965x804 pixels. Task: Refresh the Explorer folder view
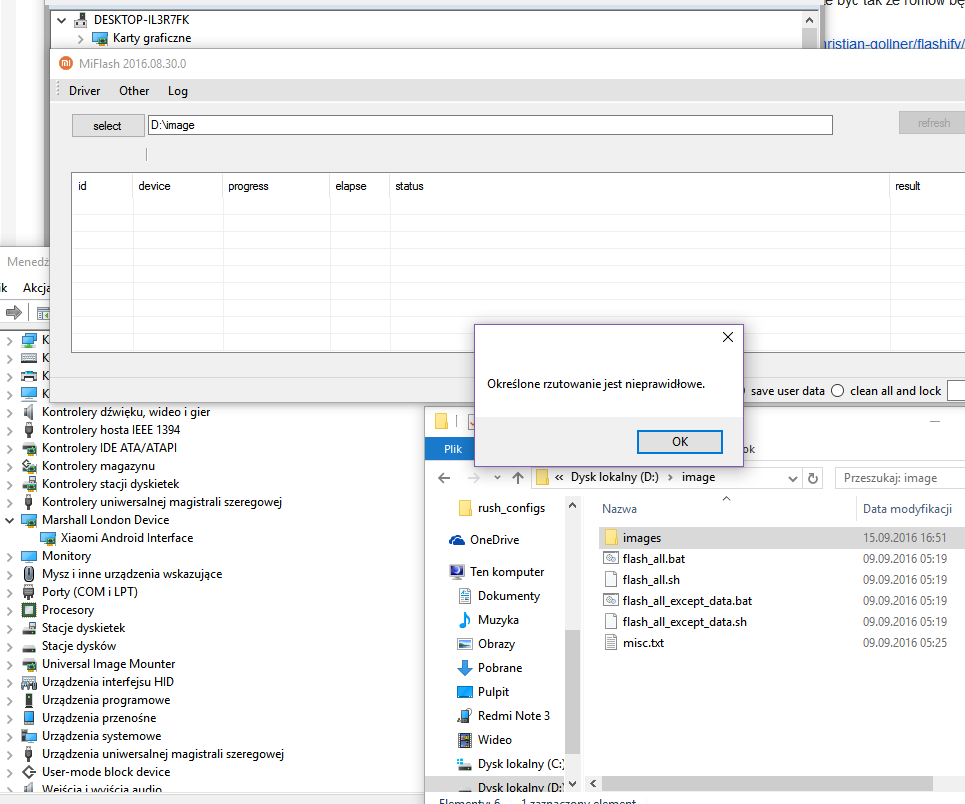pos(812,478)
